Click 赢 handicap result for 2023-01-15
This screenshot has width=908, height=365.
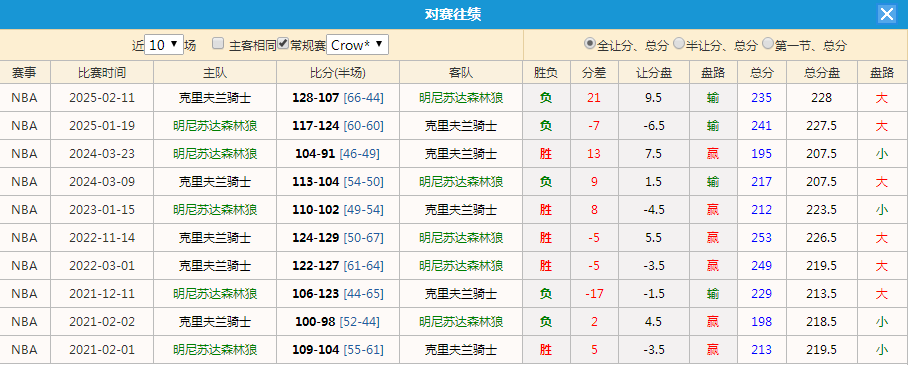(713, 210)
